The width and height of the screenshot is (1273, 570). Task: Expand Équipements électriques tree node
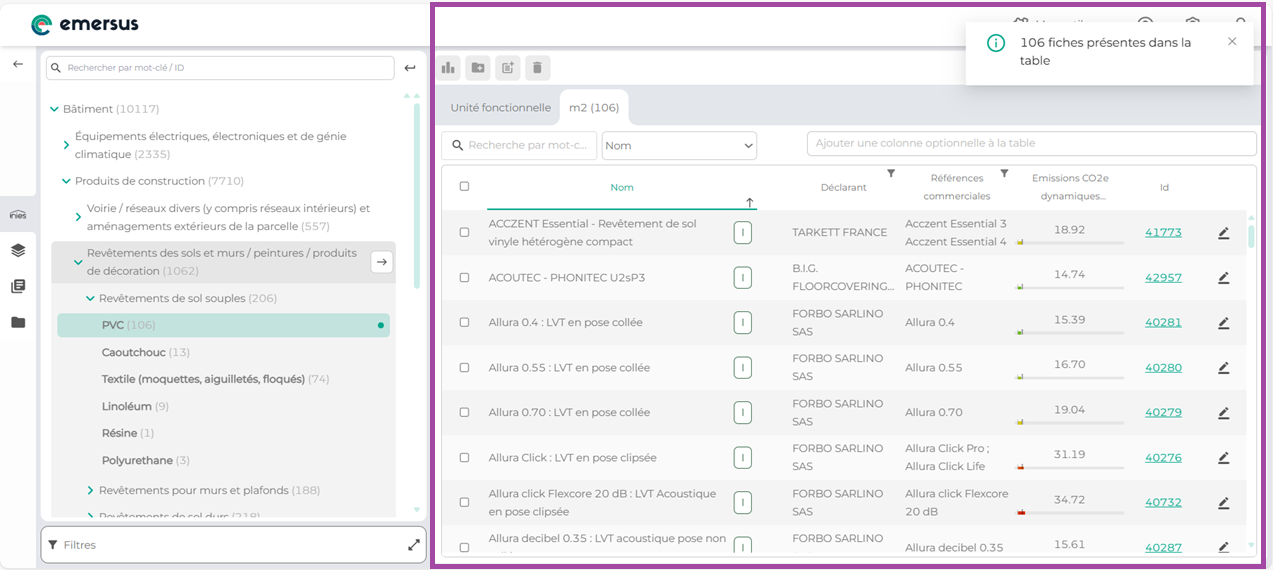66,145
